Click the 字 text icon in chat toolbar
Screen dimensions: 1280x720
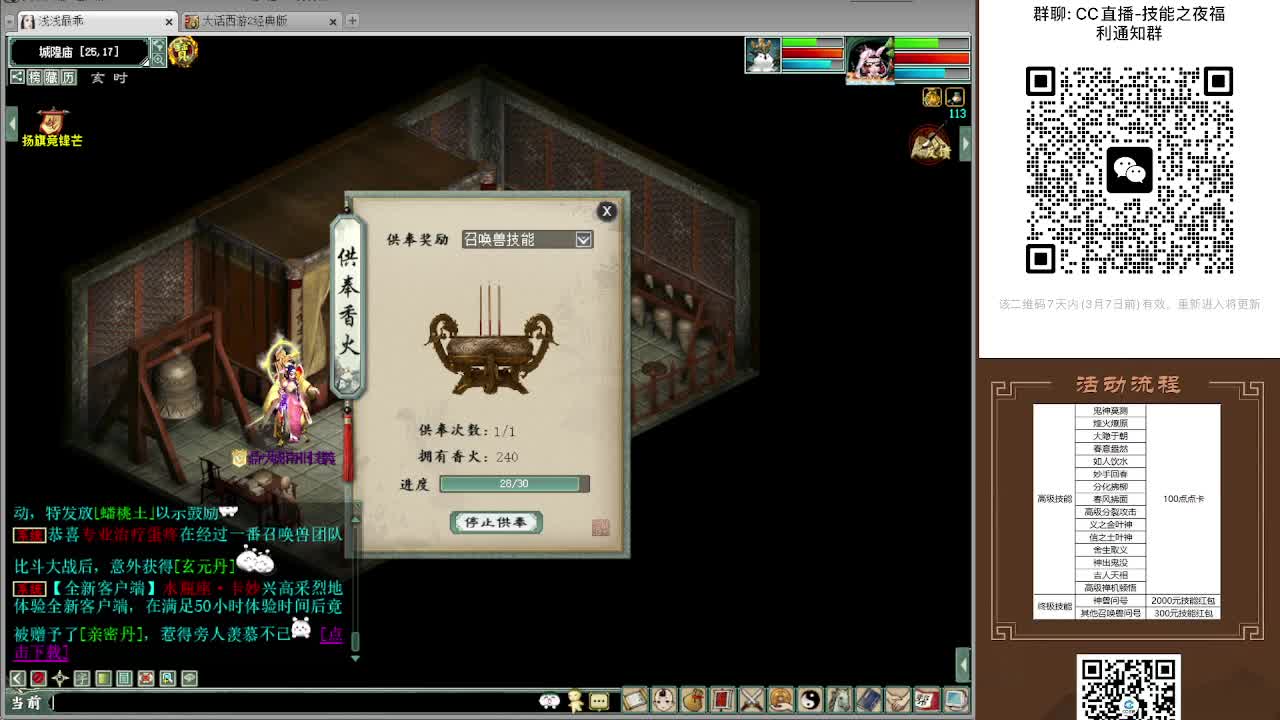coord(82,678)
